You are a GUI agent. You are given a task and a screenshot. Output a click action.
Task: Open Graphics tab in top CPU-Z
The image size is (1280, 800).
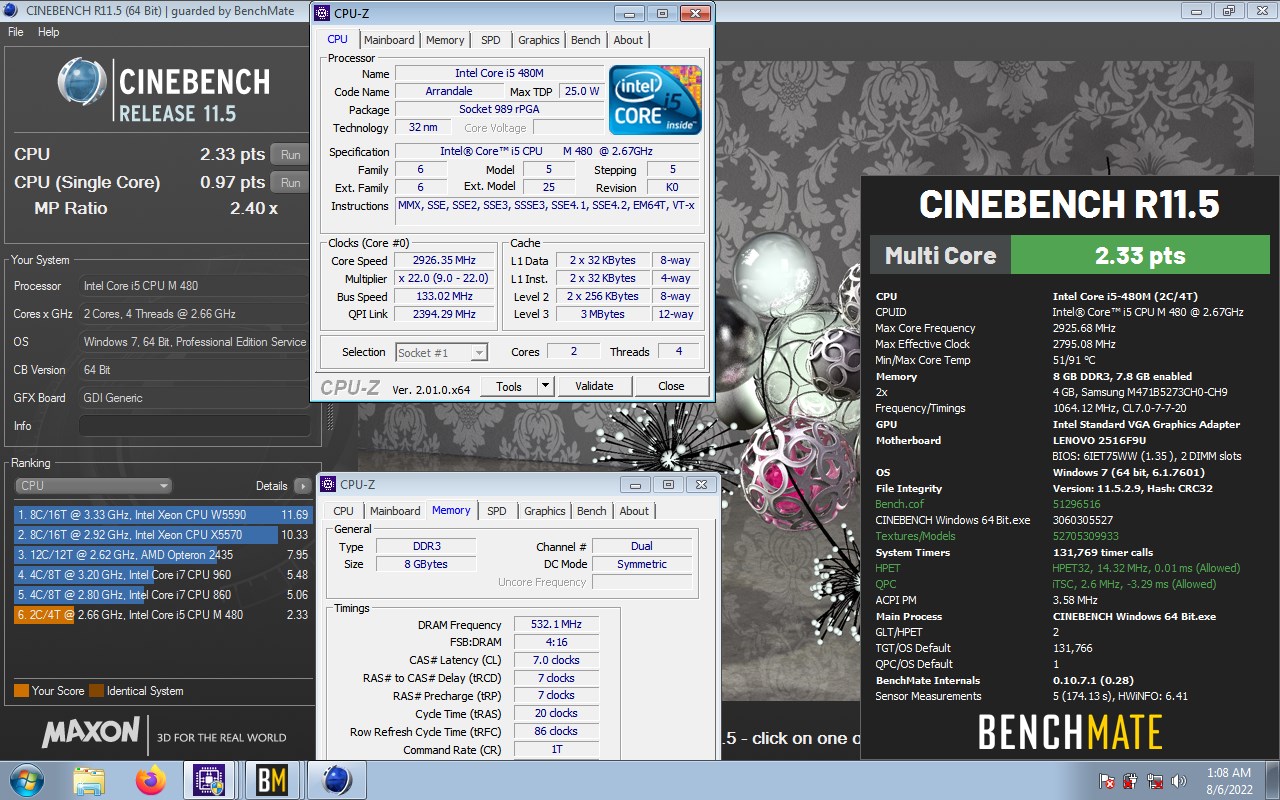tap(539, 40)
